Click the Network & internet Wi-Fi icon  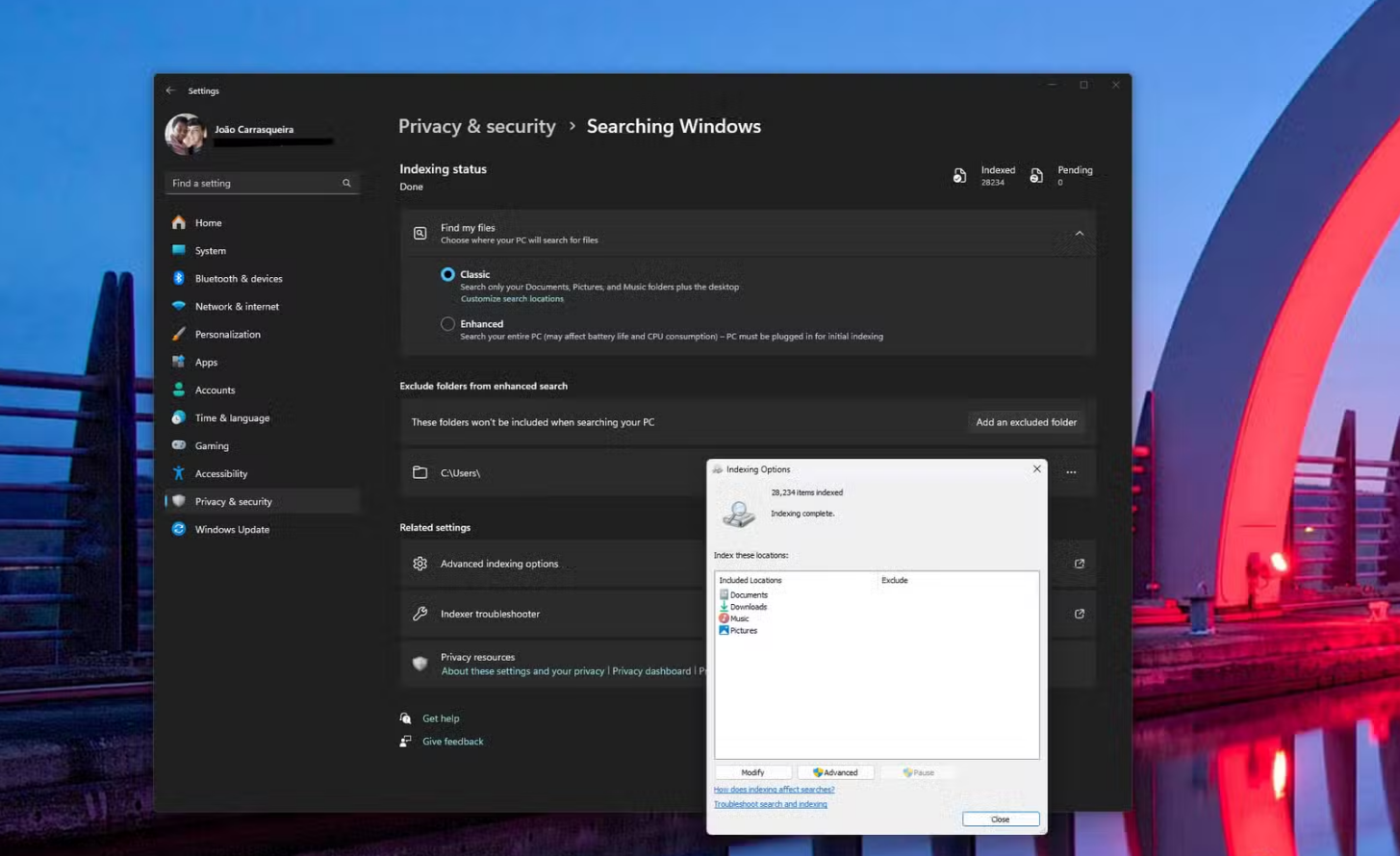pos(179,306)
